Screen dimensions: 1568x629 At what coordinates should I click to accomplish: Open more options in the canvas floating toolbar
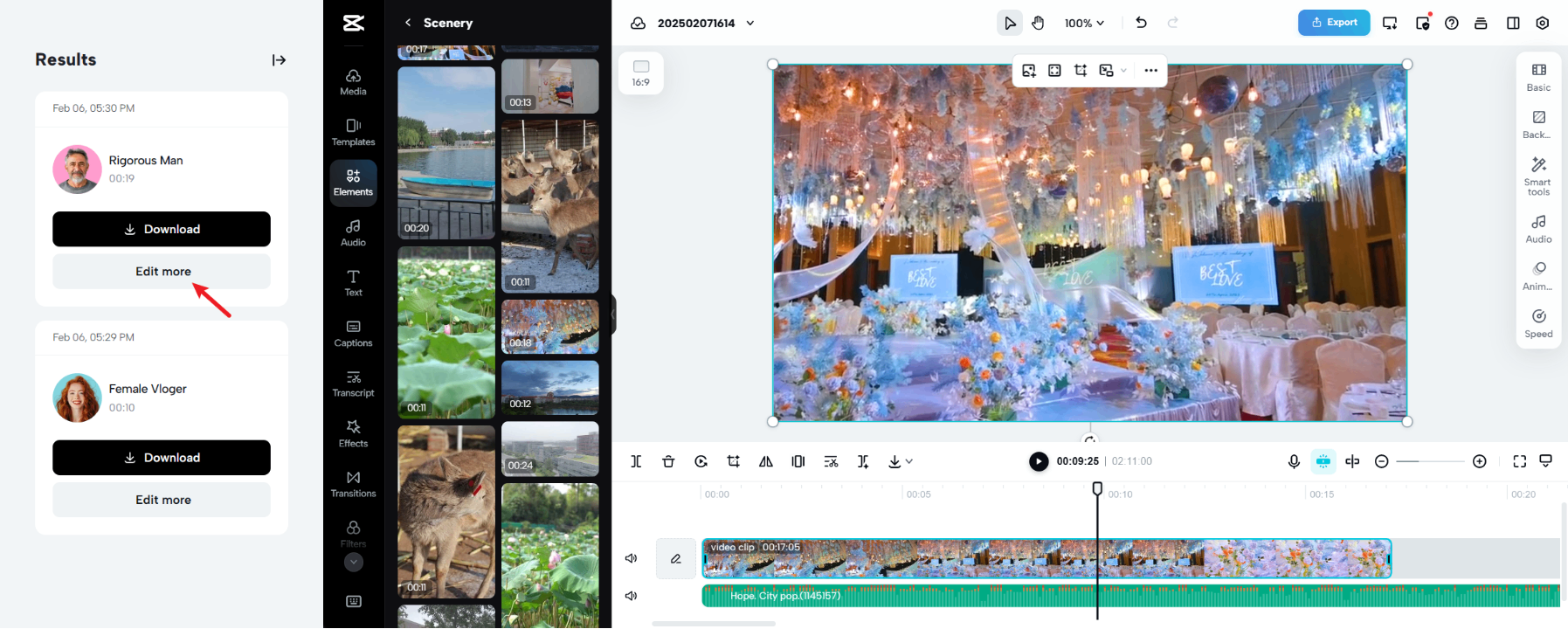[x=1150, y=71]
